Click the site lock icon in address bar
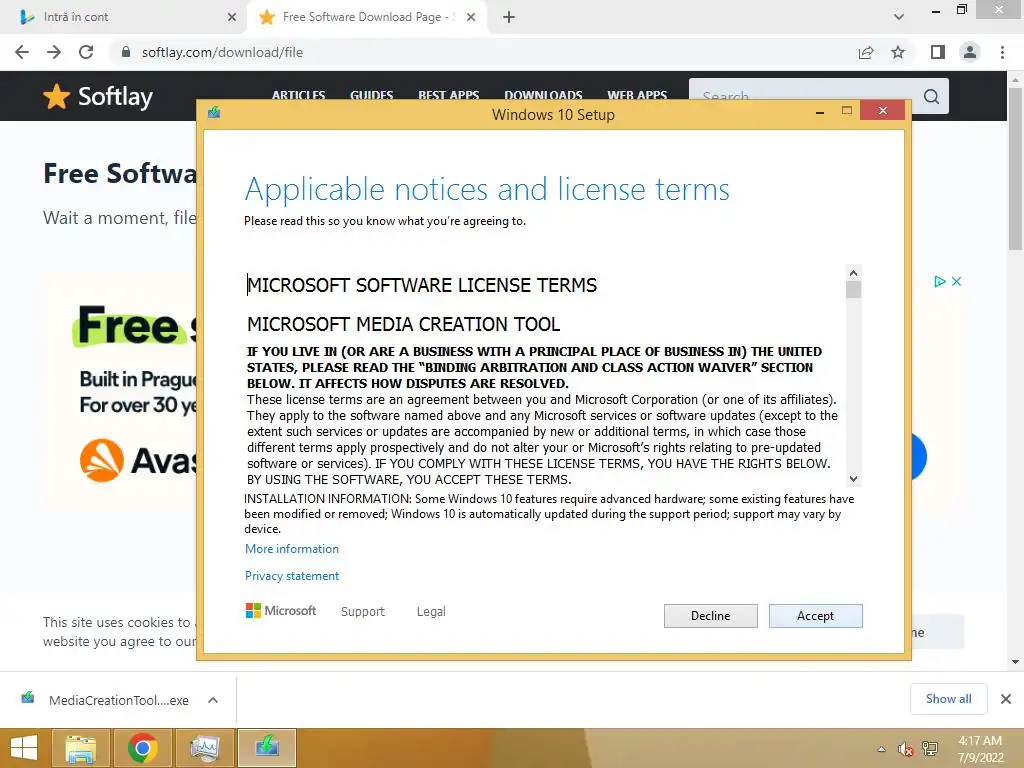Screen dimensions: 1024x768 (x=126, y=52)
